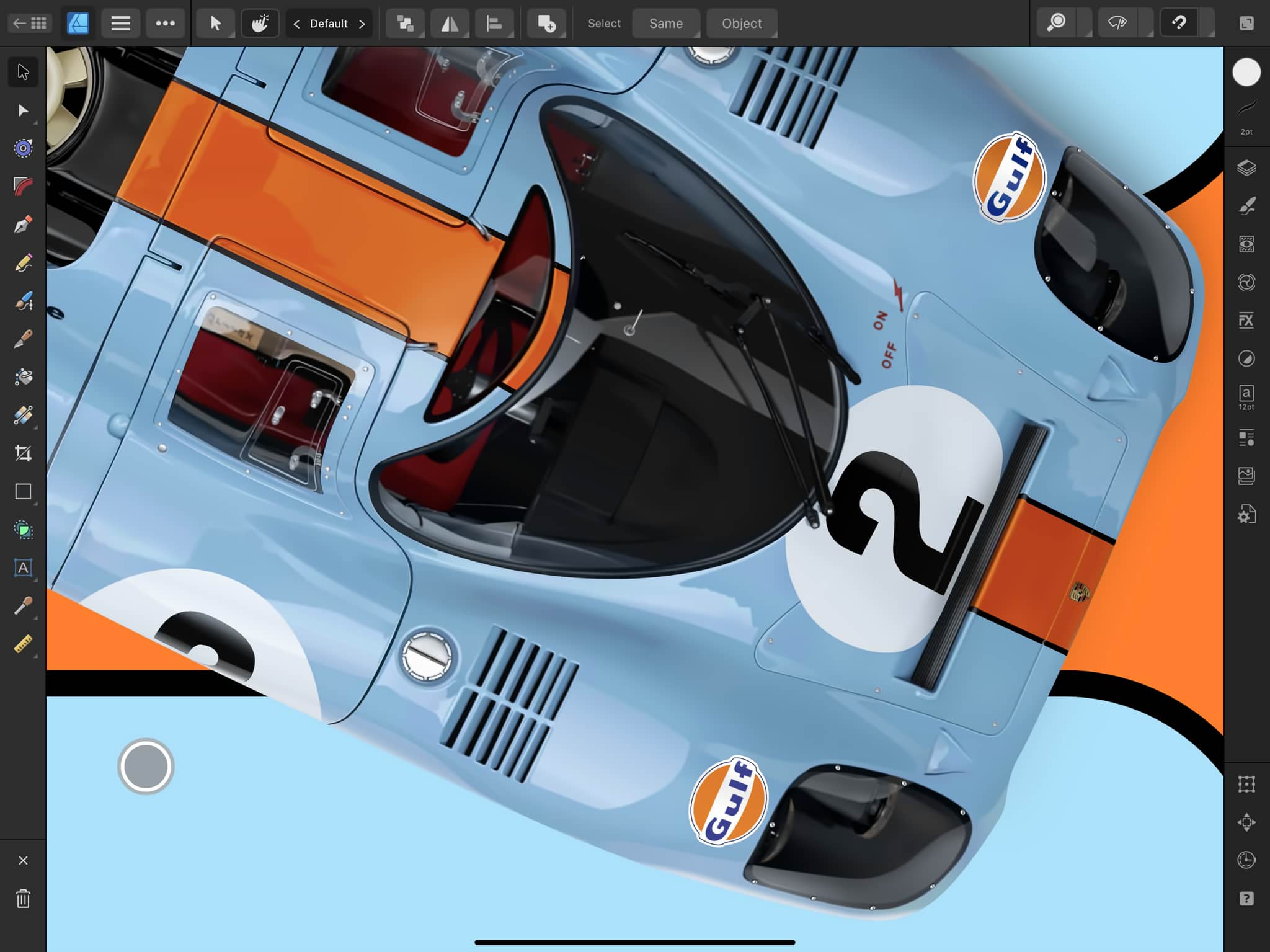Viewport: 1270px width, 952px height.
Task: Open the alignment options
Action: pyautogui.click(x=494, y=24)
